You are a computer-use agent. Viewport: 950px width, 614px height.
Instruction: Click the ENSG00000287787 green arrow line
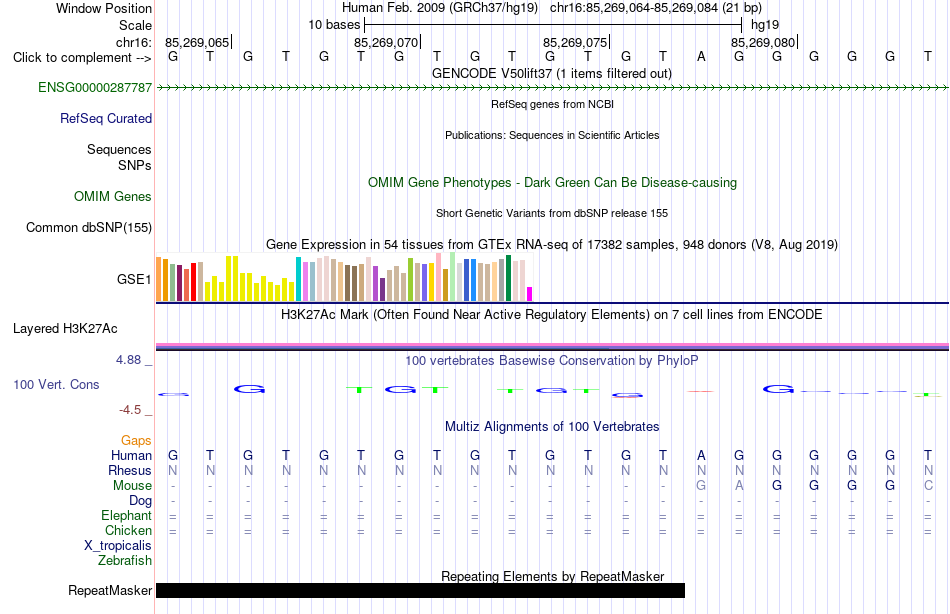pos(552,88)
